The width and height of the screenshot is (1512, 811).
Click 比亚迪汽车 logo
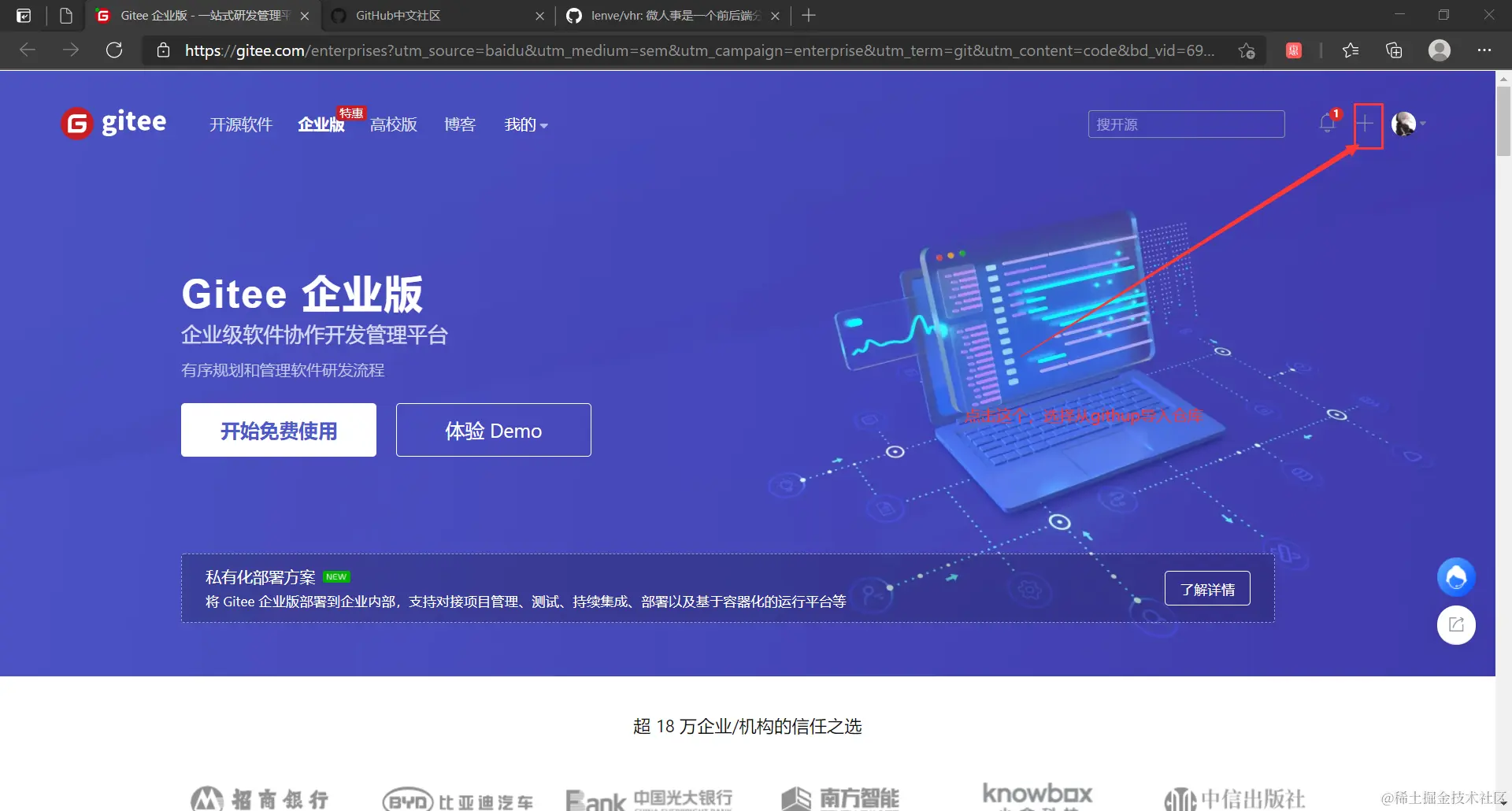pyautogui.click(x=458, y=800)
